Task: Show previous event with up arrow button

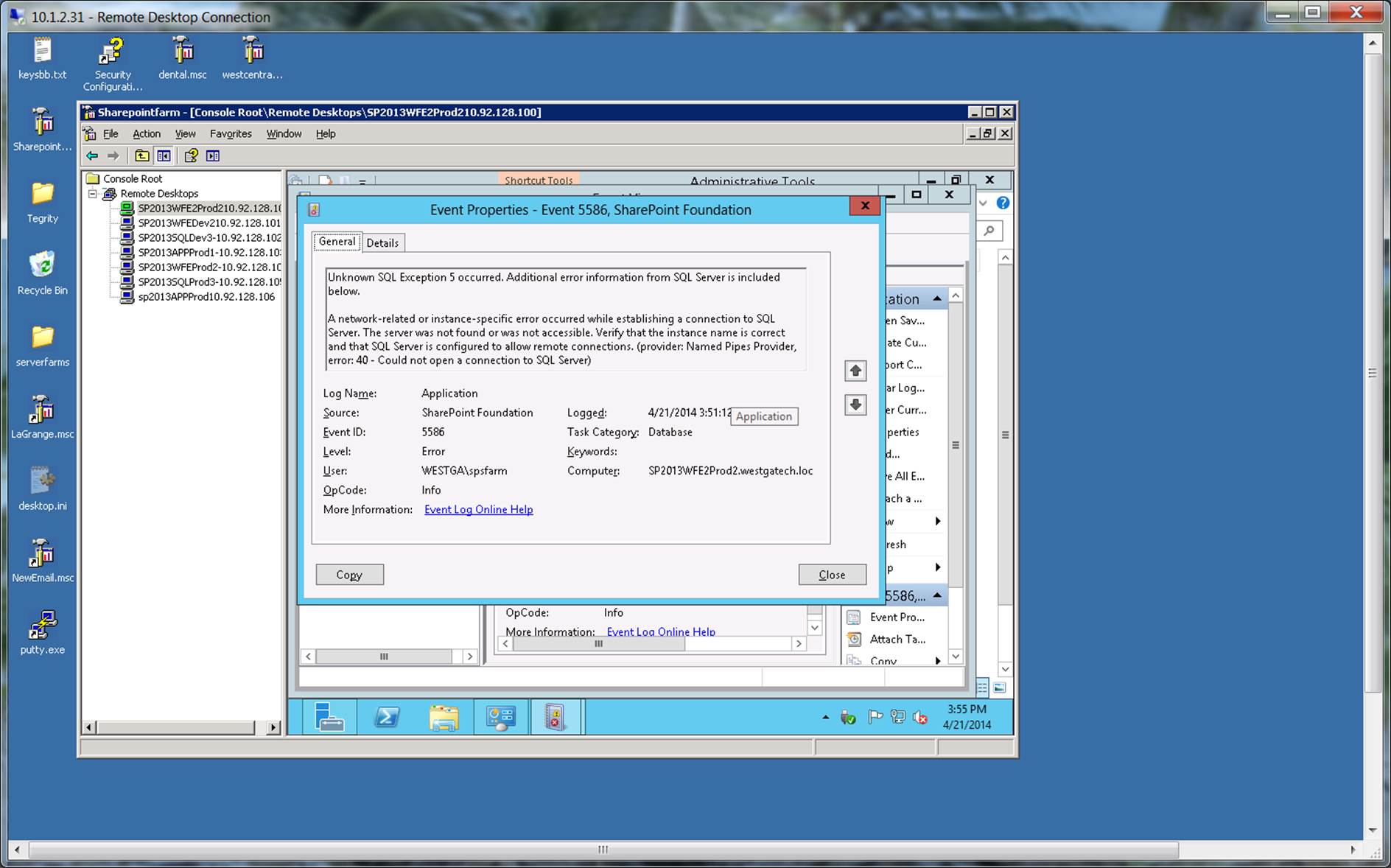Action: click(x=855, y=371)
